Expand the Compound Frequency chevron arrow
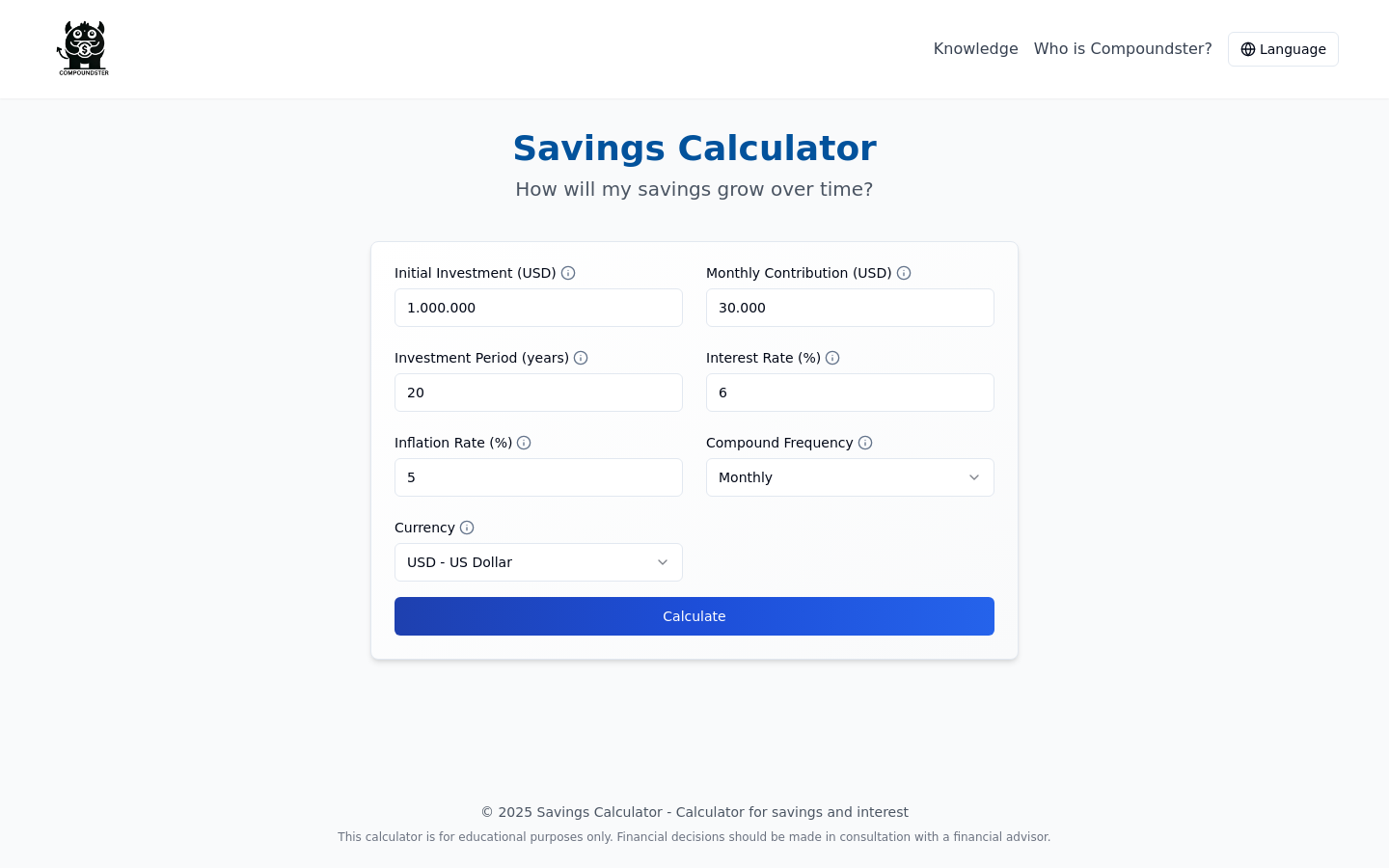Screen dimensions: 1389x868 974,477
